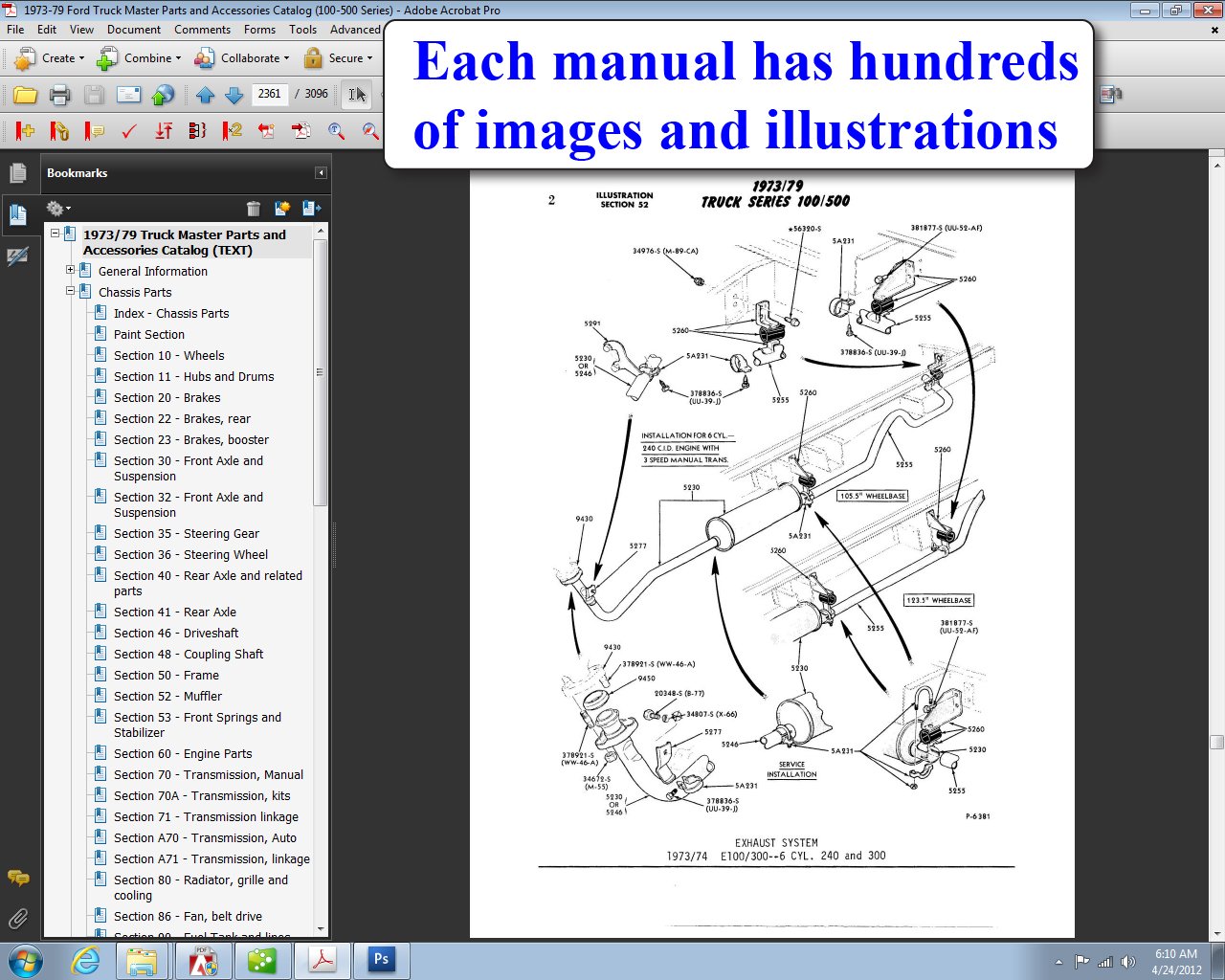Viewport: 1225px width, 980px height.
Task: Click the New Bookmark icon
Action: click(282, 208)
